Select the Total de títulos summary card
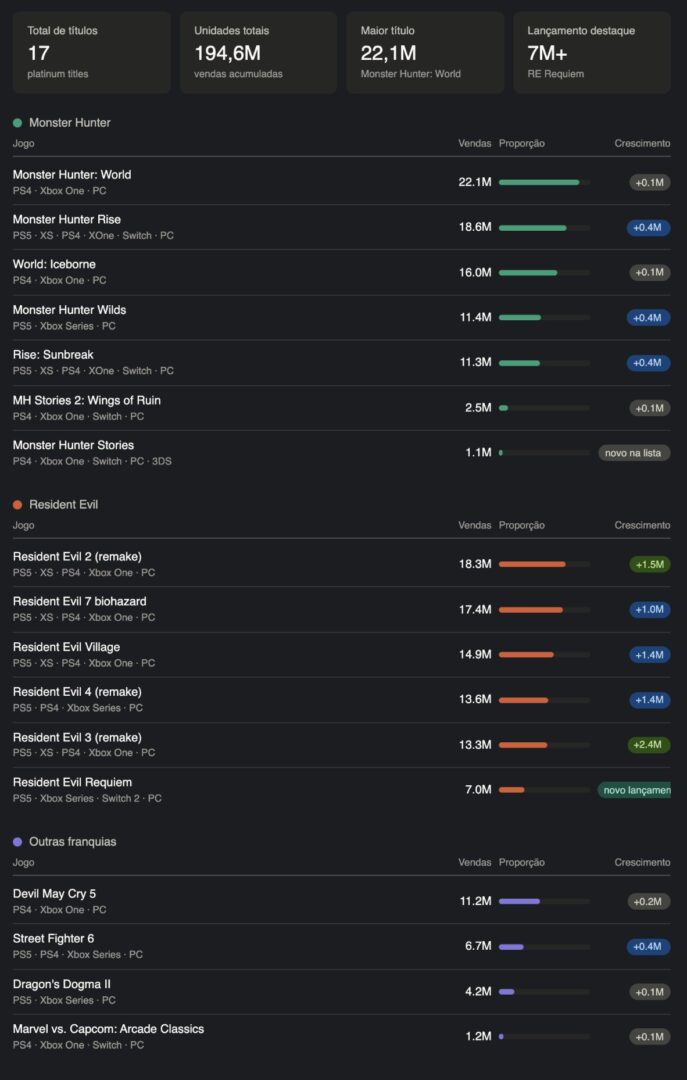The image size is (687, 1080). click(92, 52)
